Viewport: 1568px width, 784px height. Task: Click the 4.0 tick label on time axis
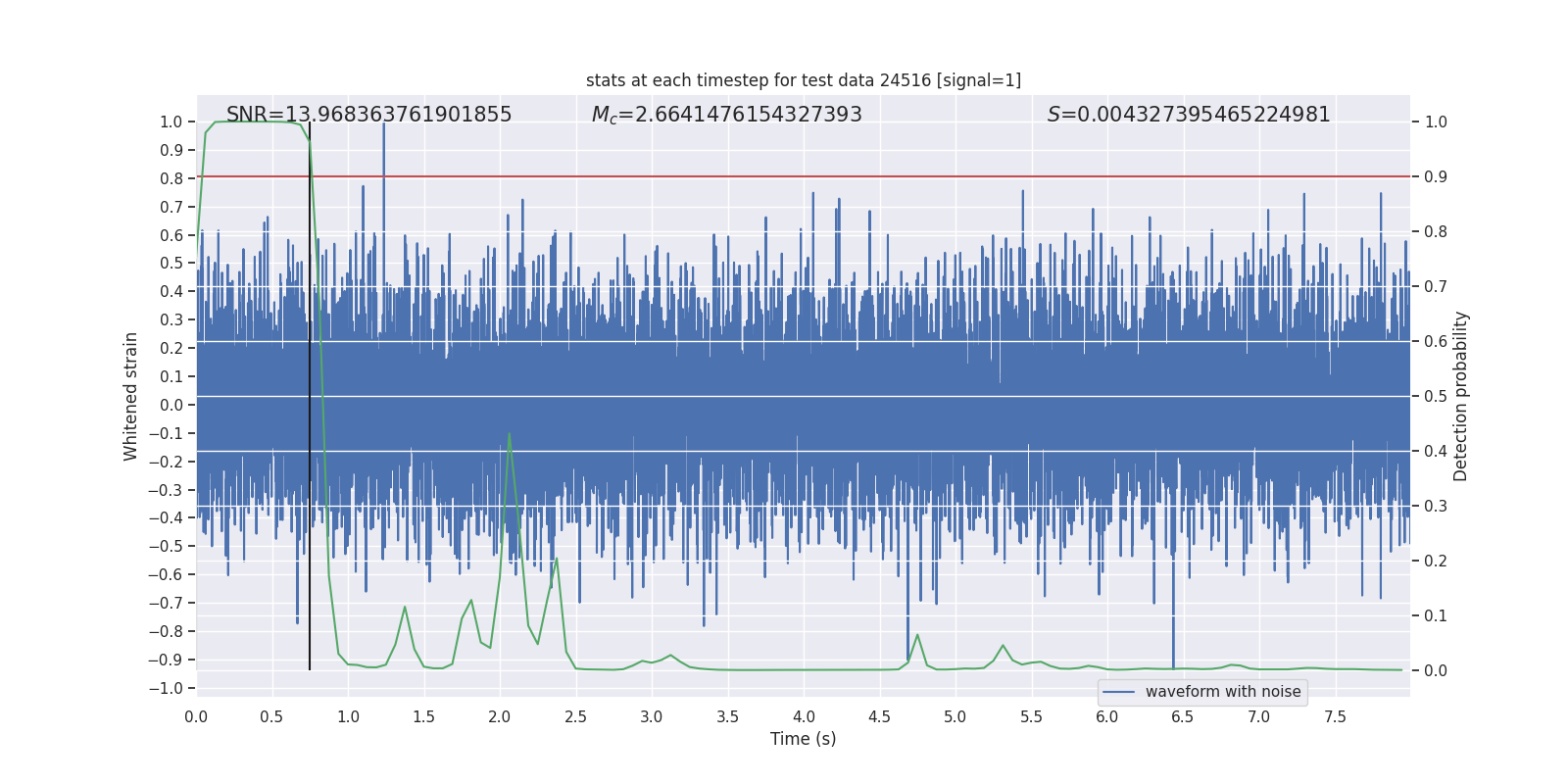[x=804, y=716]
